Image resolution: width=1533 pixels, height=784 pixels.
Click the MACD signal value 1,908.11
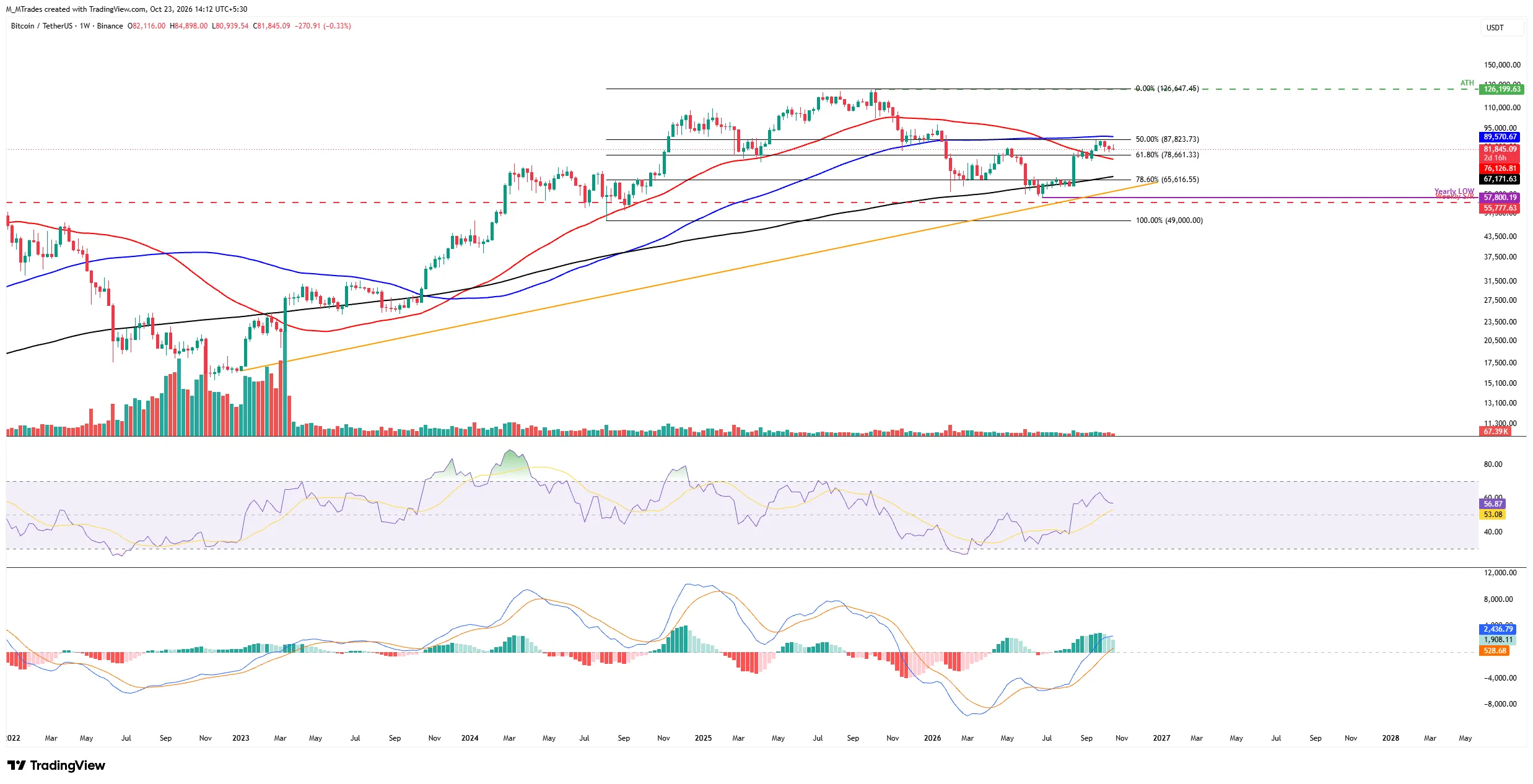[1498, 640]
